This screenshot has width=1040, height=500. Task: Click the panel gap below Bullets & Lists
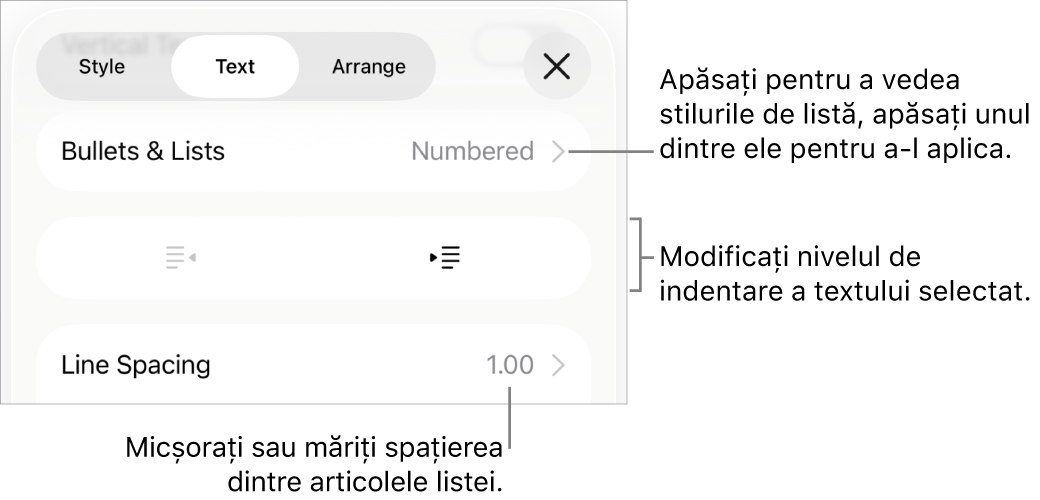coord(313,204)
